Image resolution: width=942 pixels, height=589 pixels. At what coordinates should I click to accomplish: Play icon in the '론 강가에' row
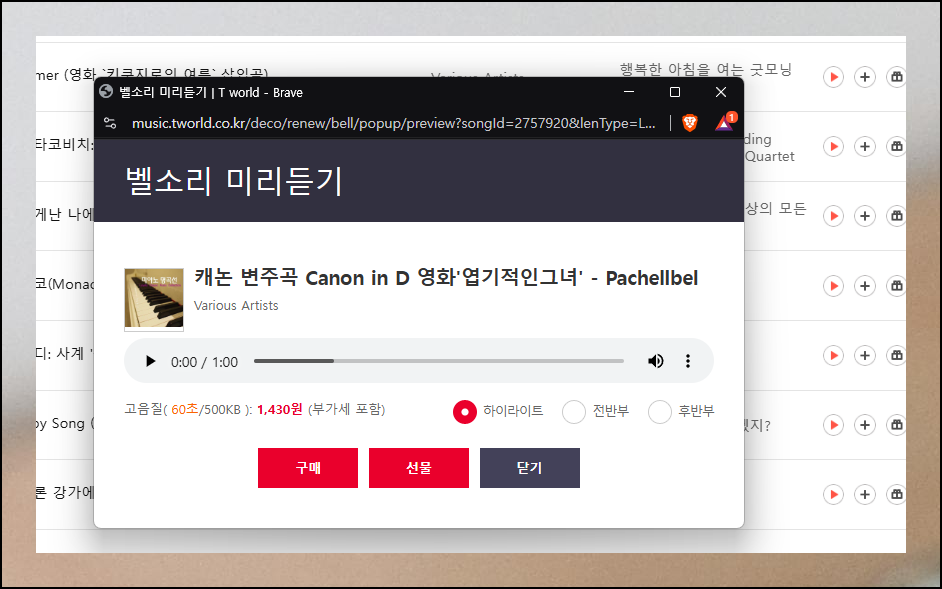(x=833, y=495)
